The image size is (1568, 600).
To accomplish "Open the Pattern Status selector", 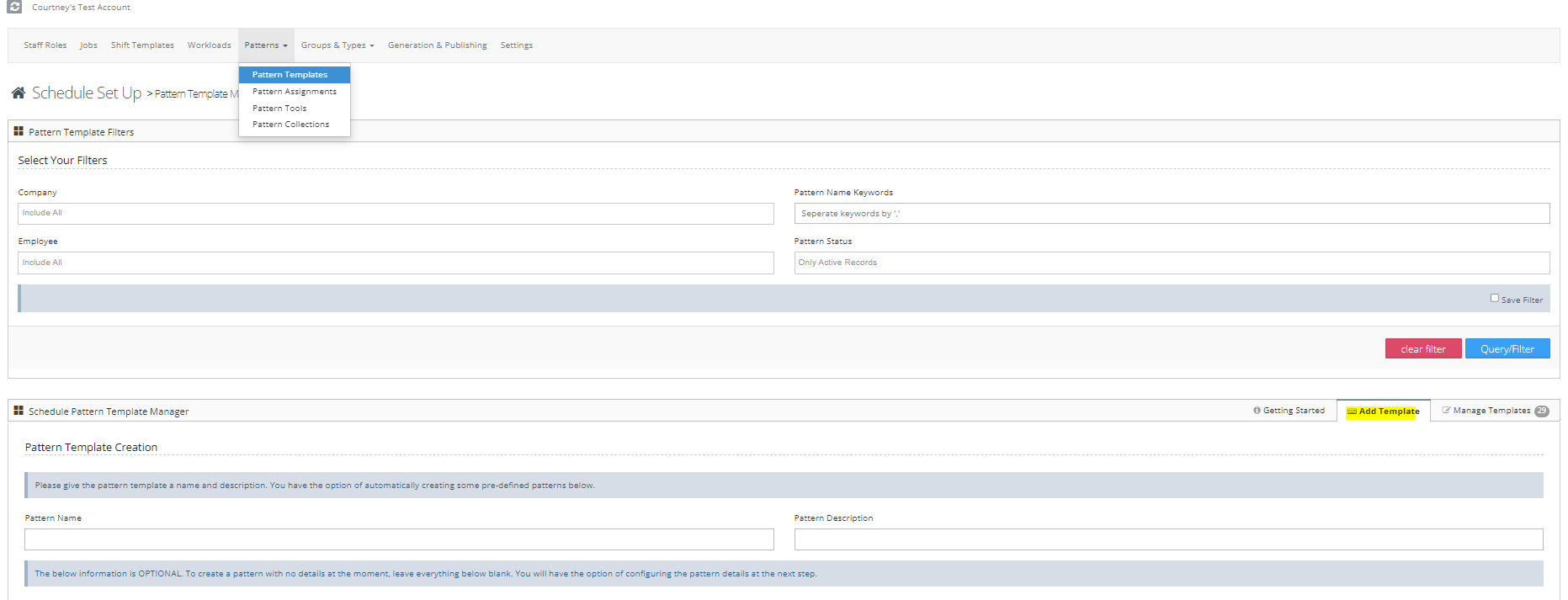I will pos(1171,263).
